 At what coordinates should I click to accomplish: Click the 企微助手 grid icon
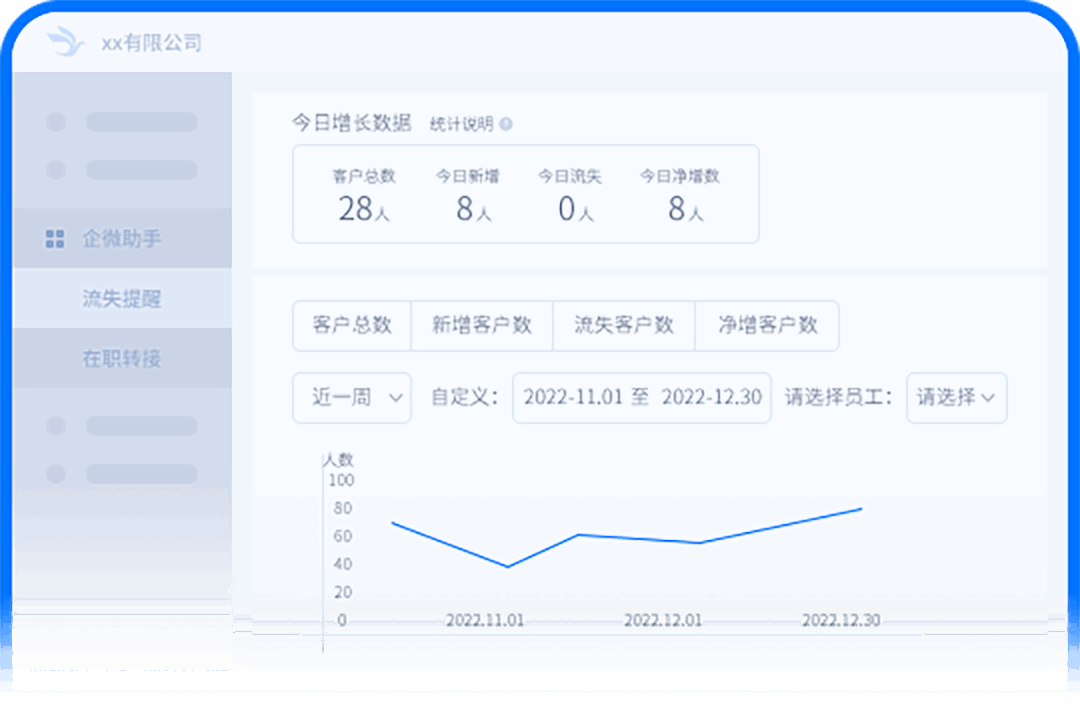coord(55,239)
